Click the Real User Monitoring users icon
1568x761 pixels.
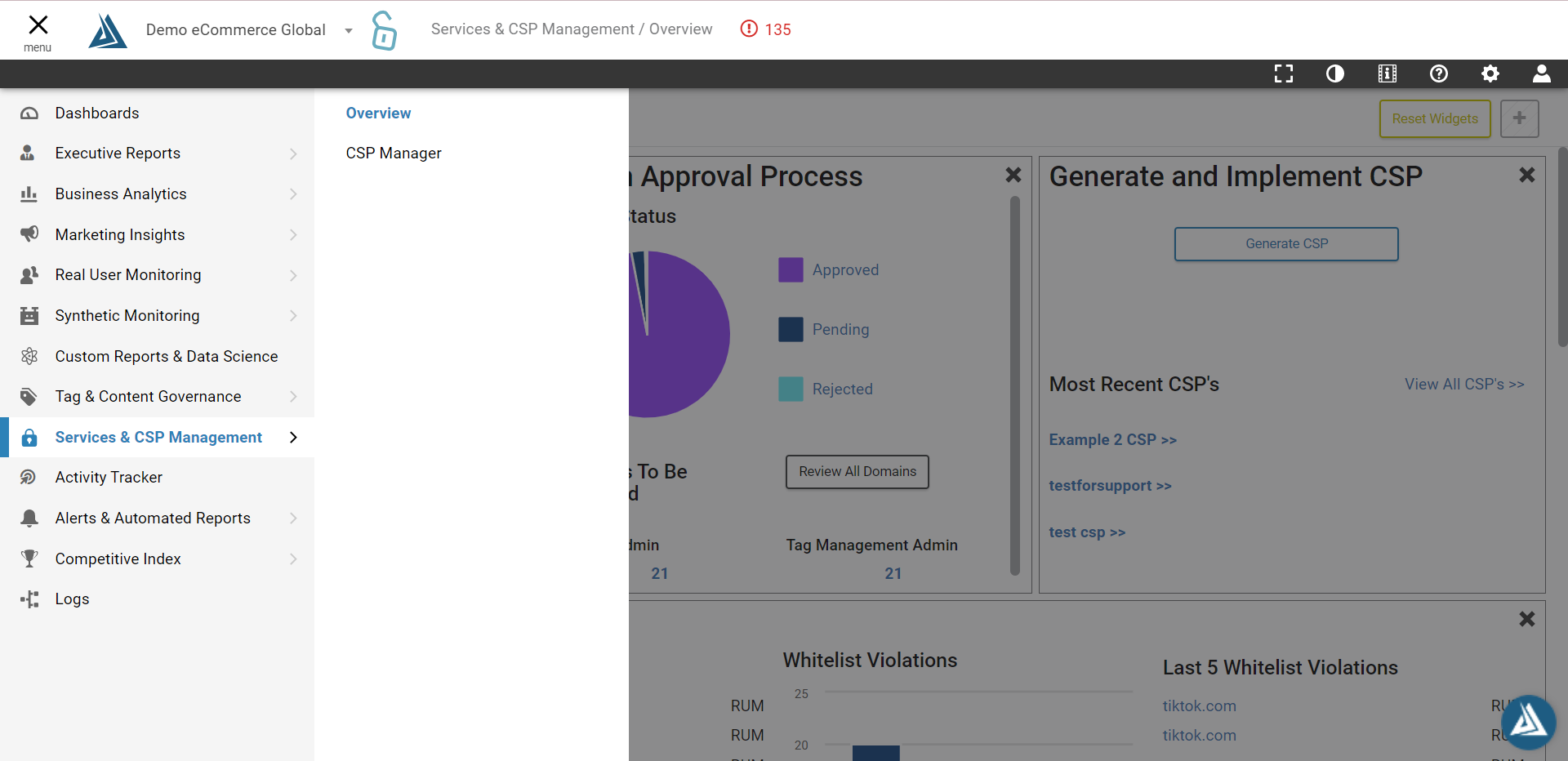tap(29, 275)
